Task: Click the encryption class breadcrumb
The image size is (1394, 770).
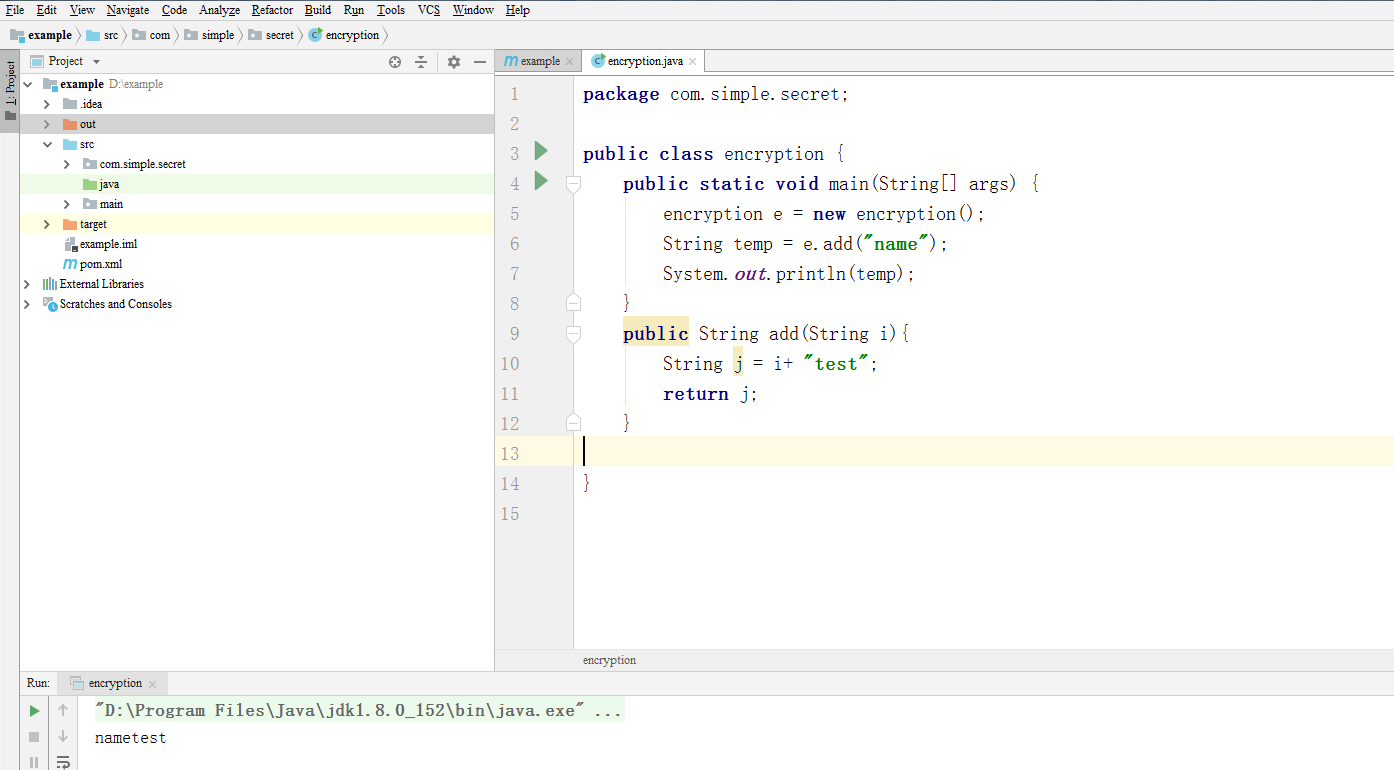Action: pos(345,35)
